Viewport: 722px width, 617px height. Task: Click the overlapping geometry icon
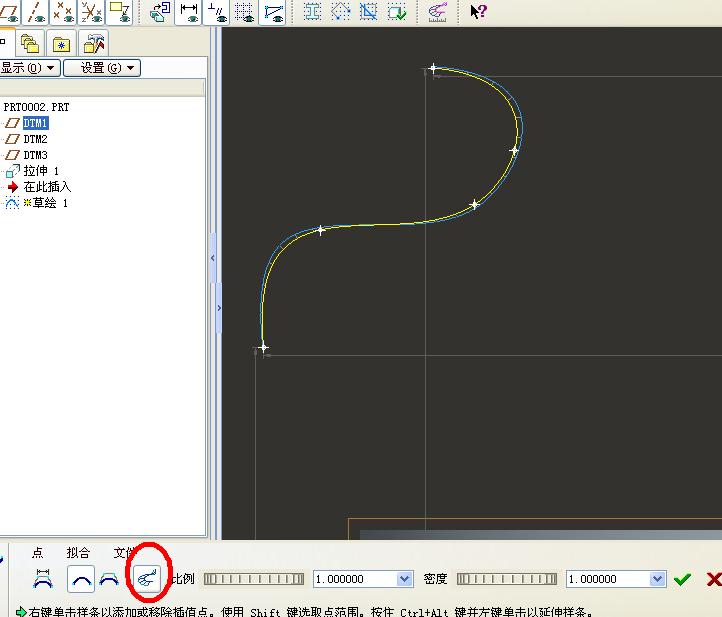[x=368, y=12]
